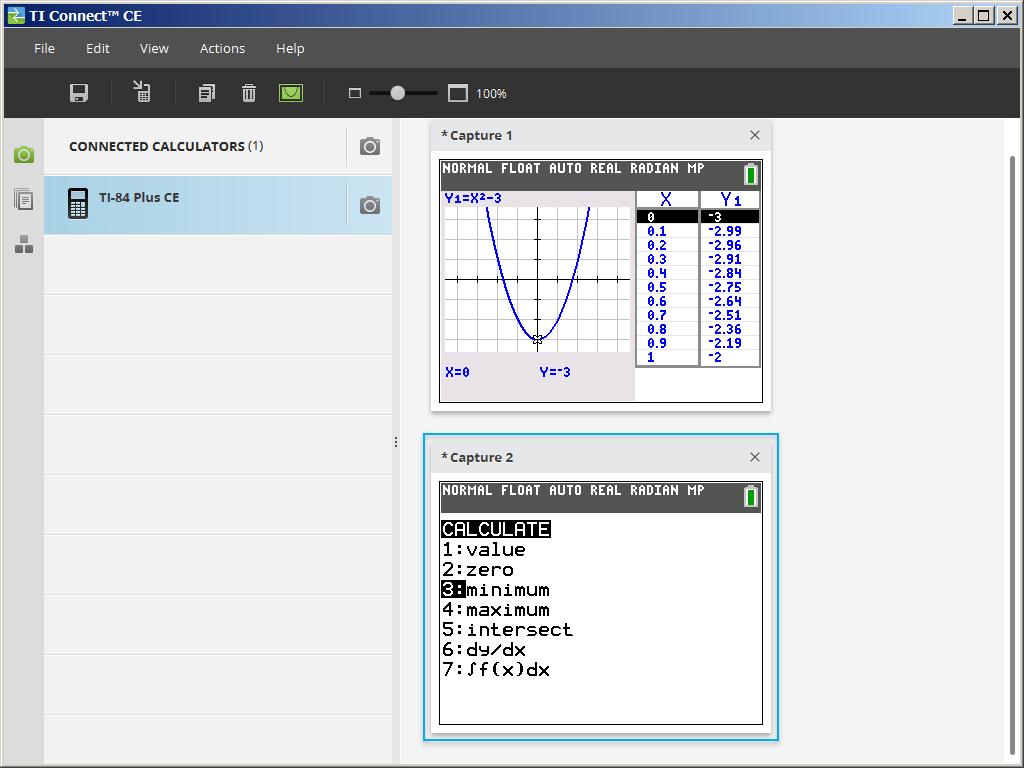Open the Help menu
Screen dimensions: 1024x768
click(290, 48)
